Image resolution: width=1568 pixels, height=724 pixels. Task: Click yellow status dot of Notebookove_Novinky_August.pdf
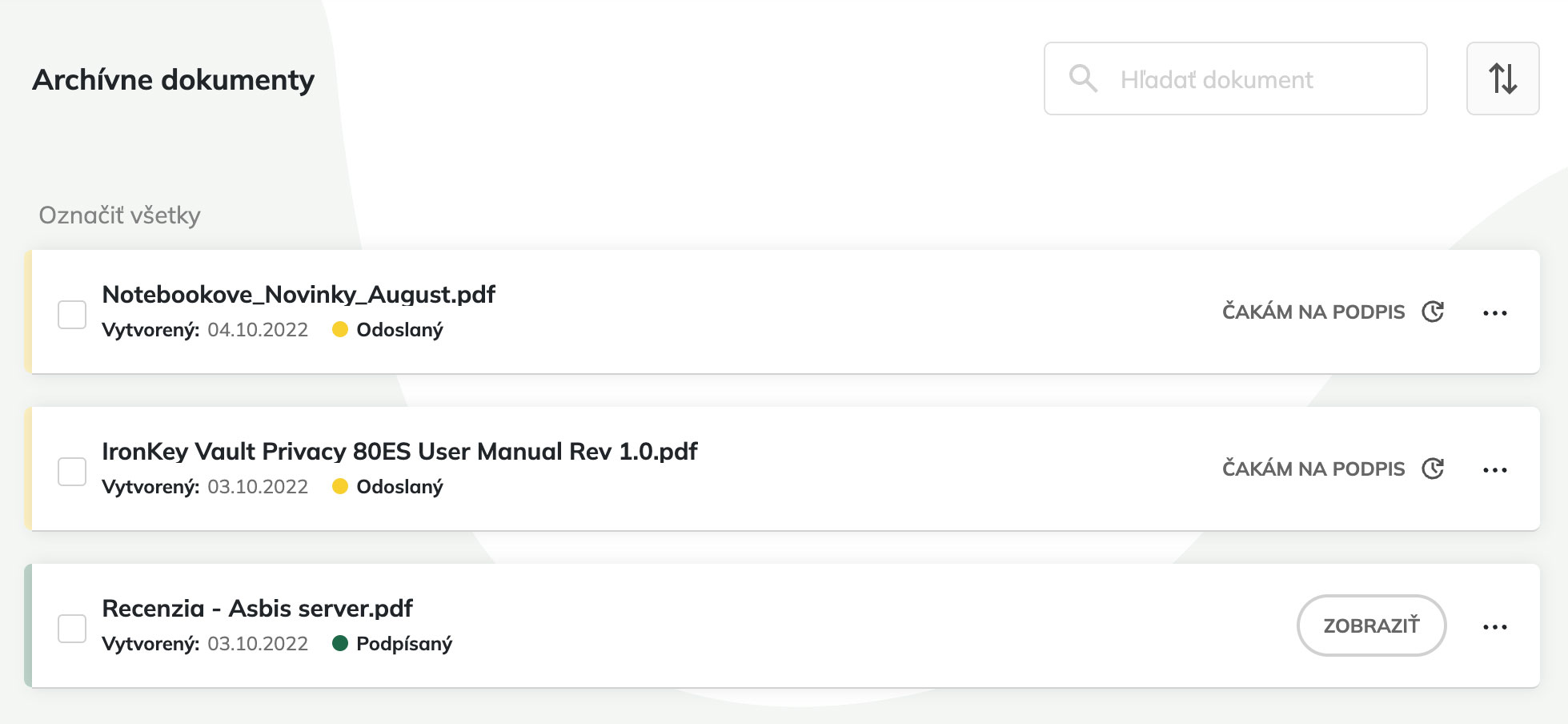pos(339,329)
